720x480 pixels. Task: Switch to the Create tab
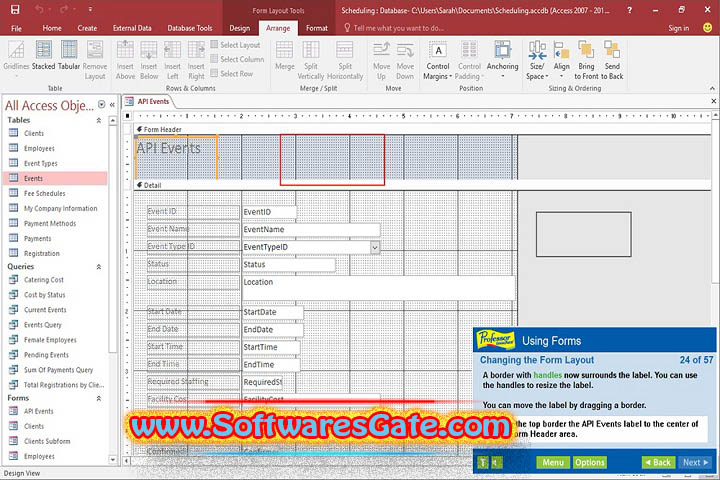click(87, 28)
